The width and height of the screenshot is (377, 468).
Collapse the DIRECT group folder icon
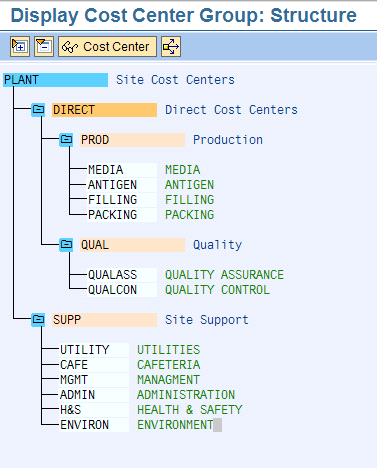[38, 110]
